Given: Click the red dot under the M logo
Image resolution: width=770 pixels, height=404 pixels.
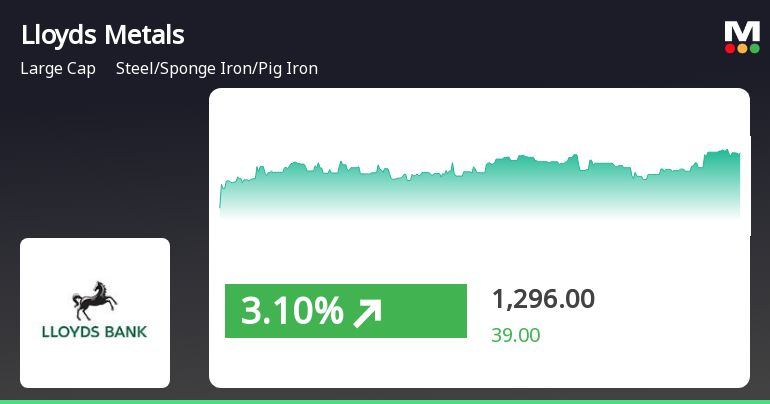Looking at the screenshot, I should 730,48.
